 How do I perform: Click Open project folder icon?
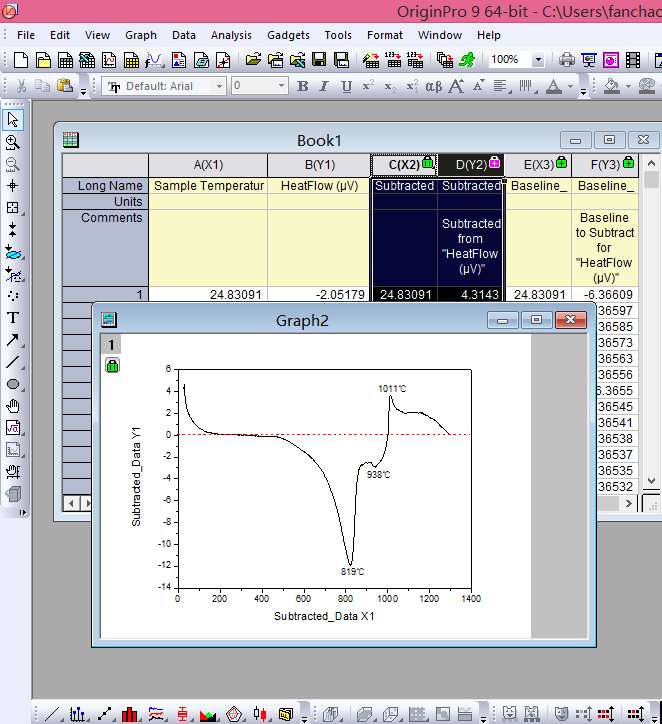253,60
